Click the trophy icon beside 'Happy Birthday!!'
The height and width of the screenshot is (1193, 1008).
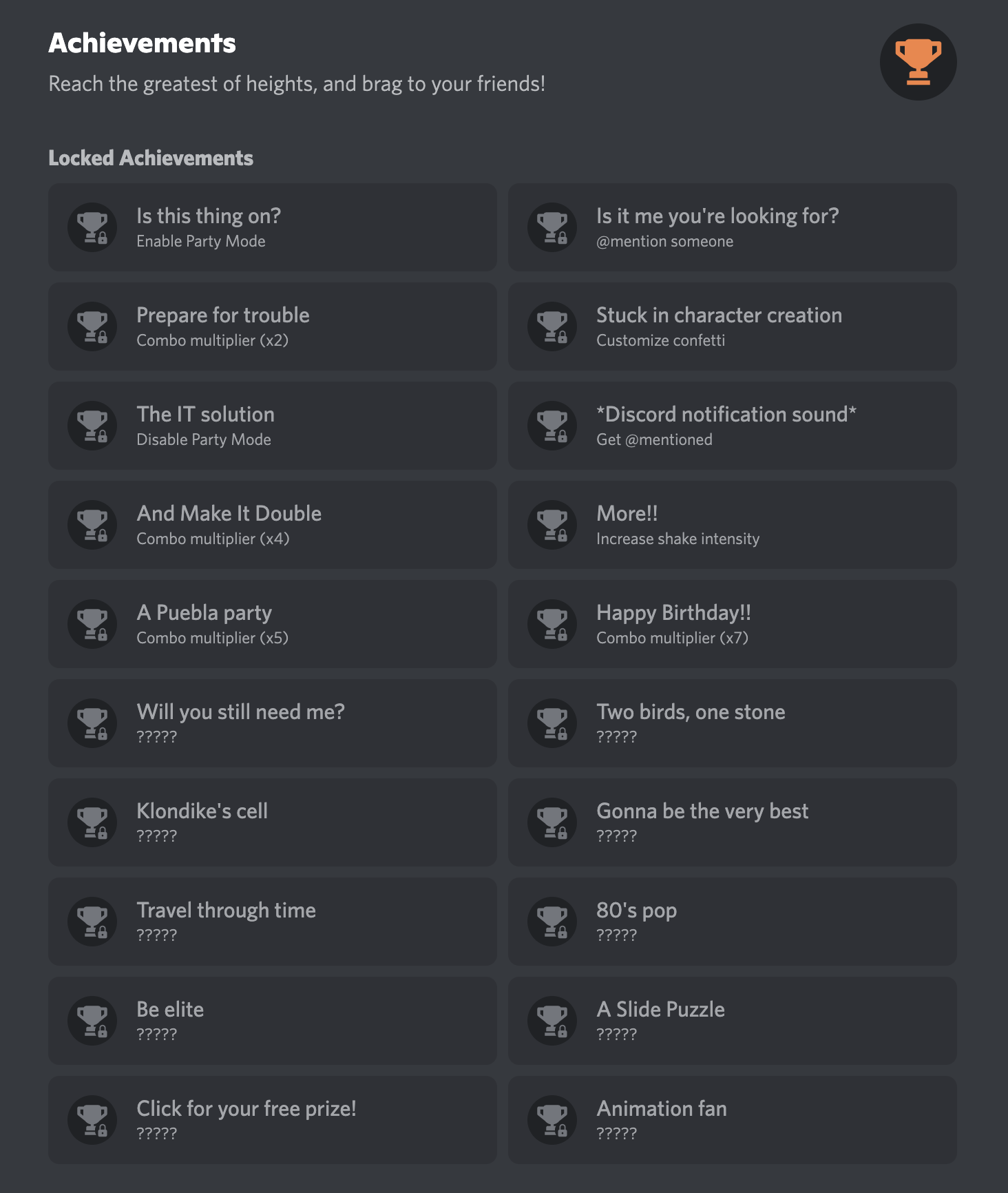click(x=552, y=624)
